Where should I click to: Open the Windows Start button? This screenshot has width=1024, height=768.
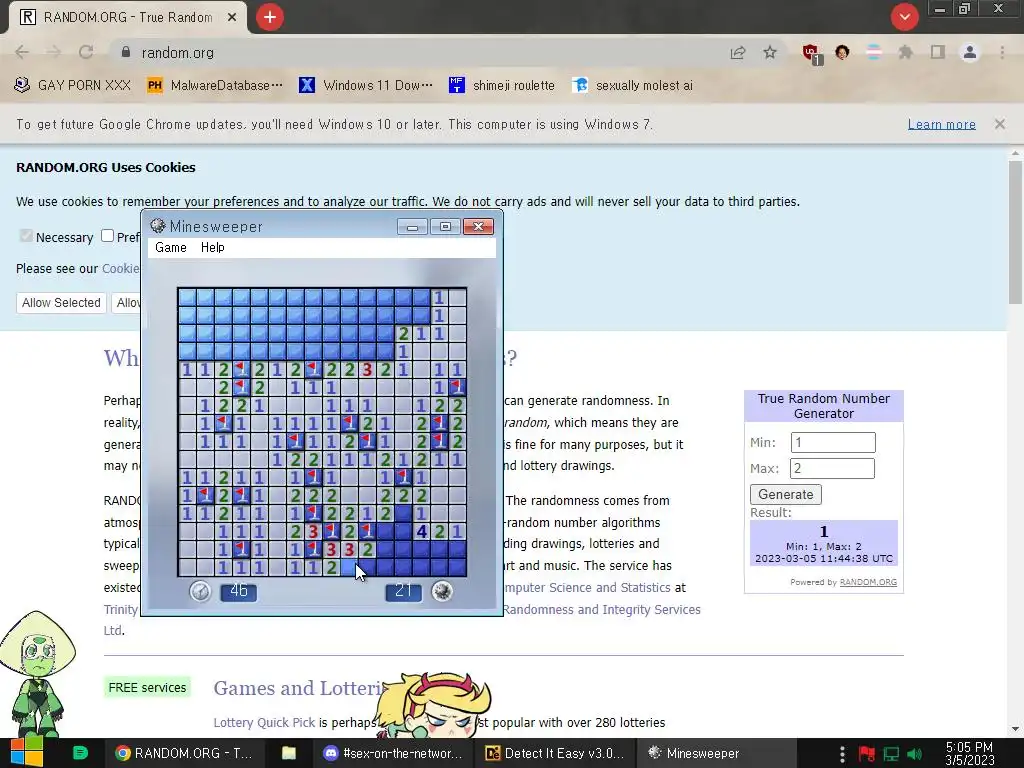pyautogui.click(x=26, y=753)
